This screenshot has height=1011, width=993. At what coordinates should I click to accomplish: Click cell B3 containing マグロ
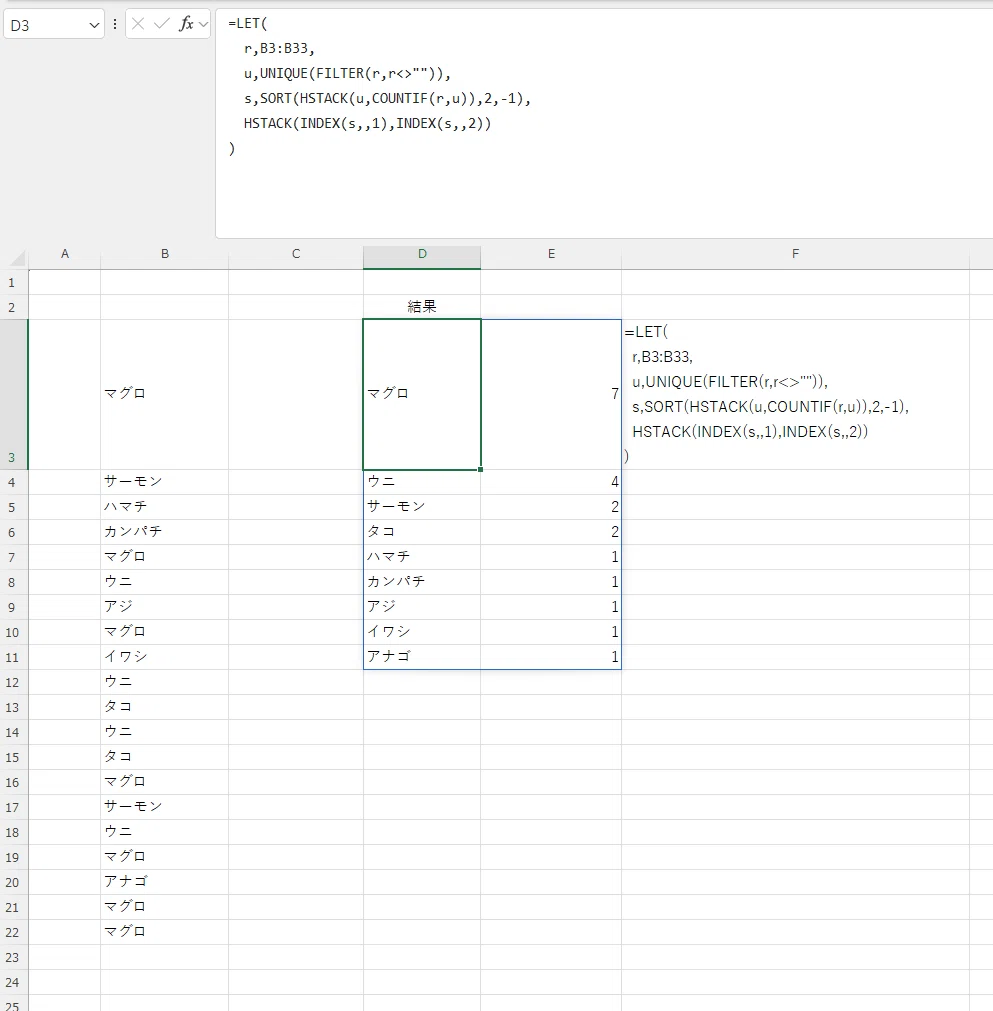tap(164, 395)
